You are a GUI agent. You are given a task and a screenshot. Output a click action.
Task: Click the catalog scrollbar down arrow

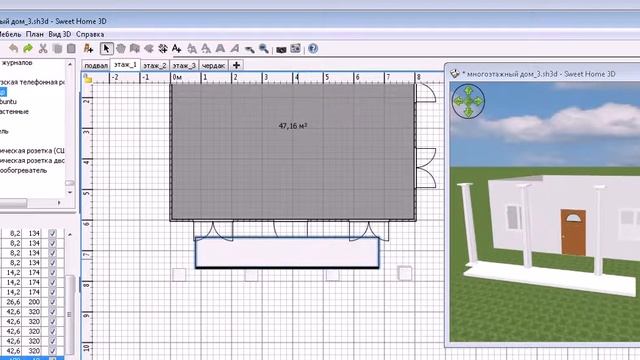pyautogui.click(x=70, y=192)
